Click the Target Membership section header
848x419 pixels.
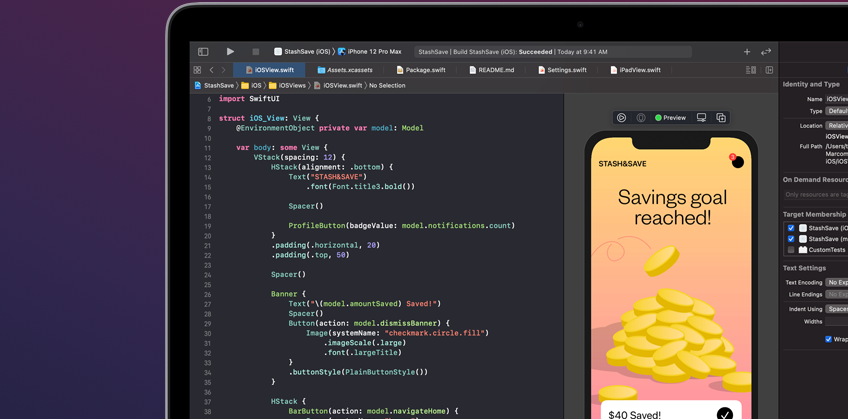click(814, 215)
